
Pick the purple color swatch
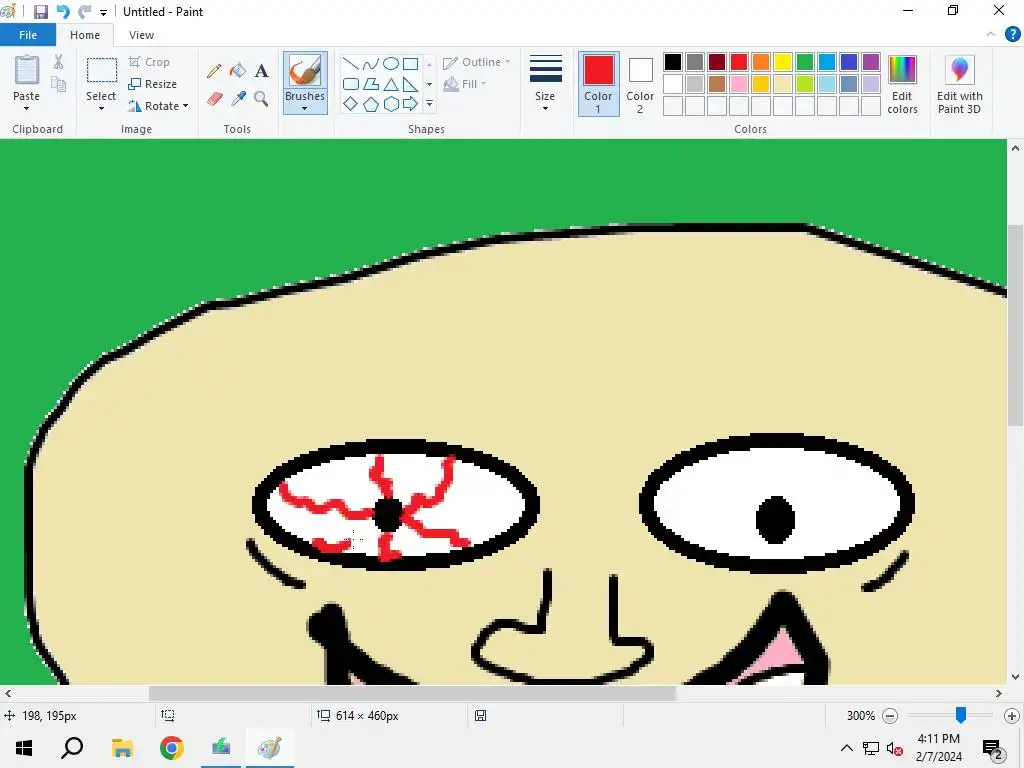click(871, 62)
